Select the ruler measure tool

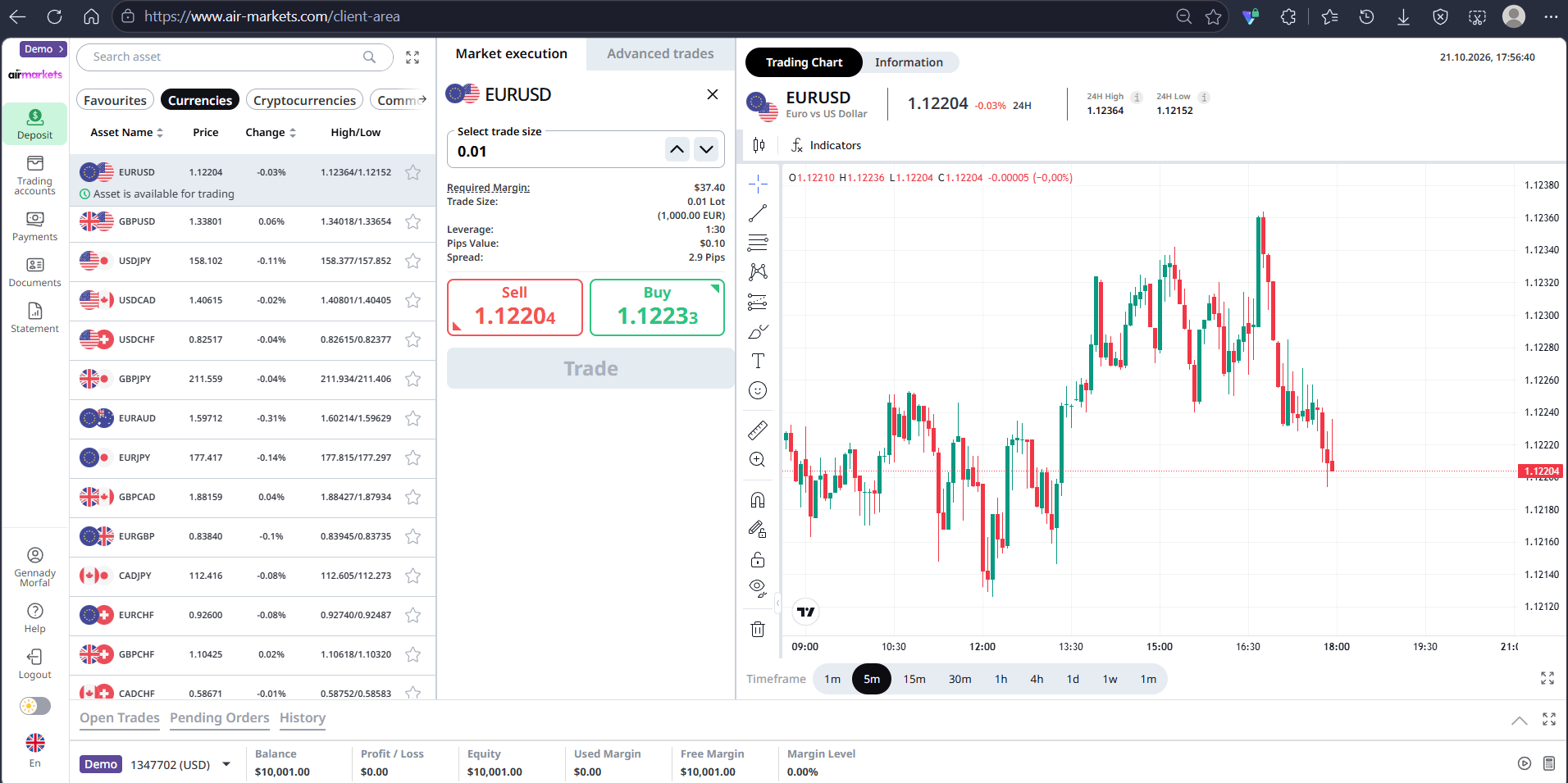[x=758, y=430]
